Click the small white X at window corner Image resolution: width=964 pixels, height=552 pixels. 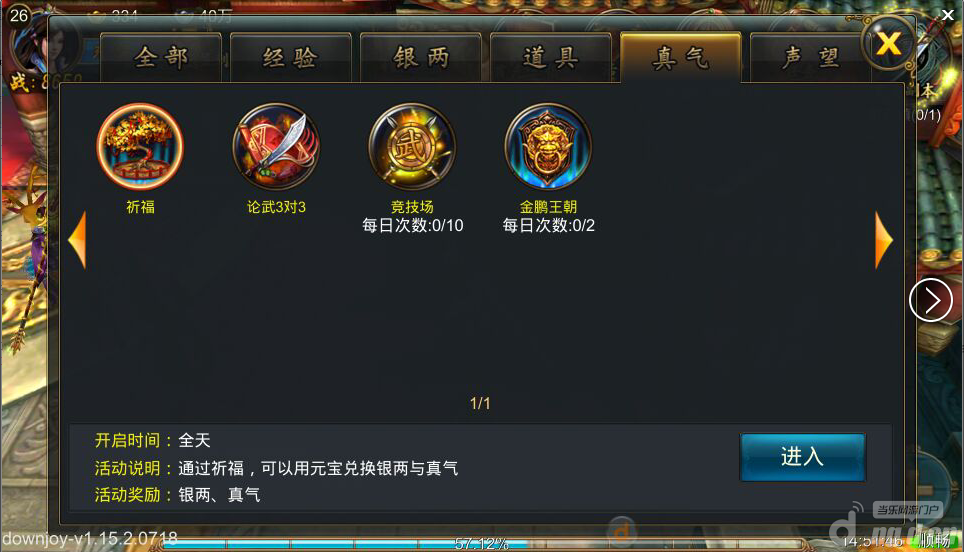click(947, 14)
